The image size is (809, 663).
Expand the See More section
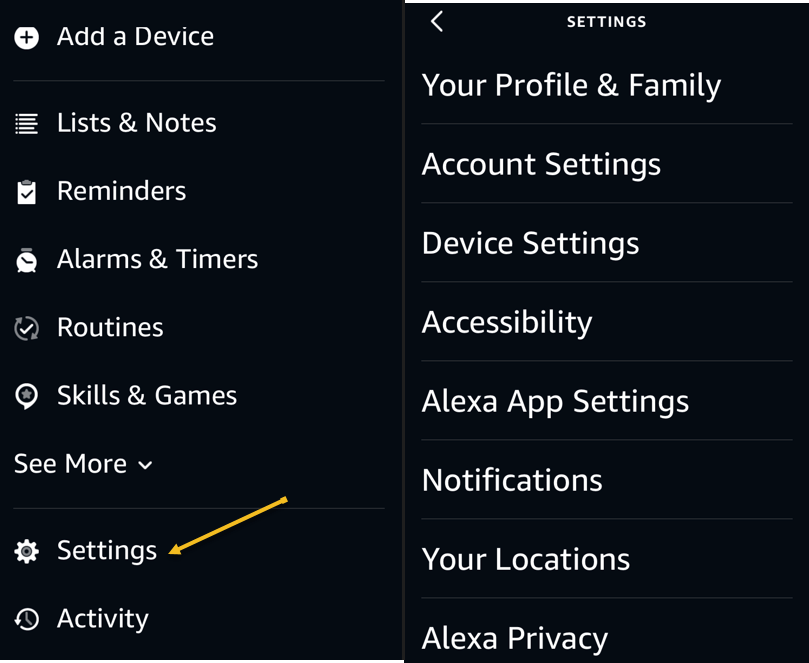(x=84, y=464)
